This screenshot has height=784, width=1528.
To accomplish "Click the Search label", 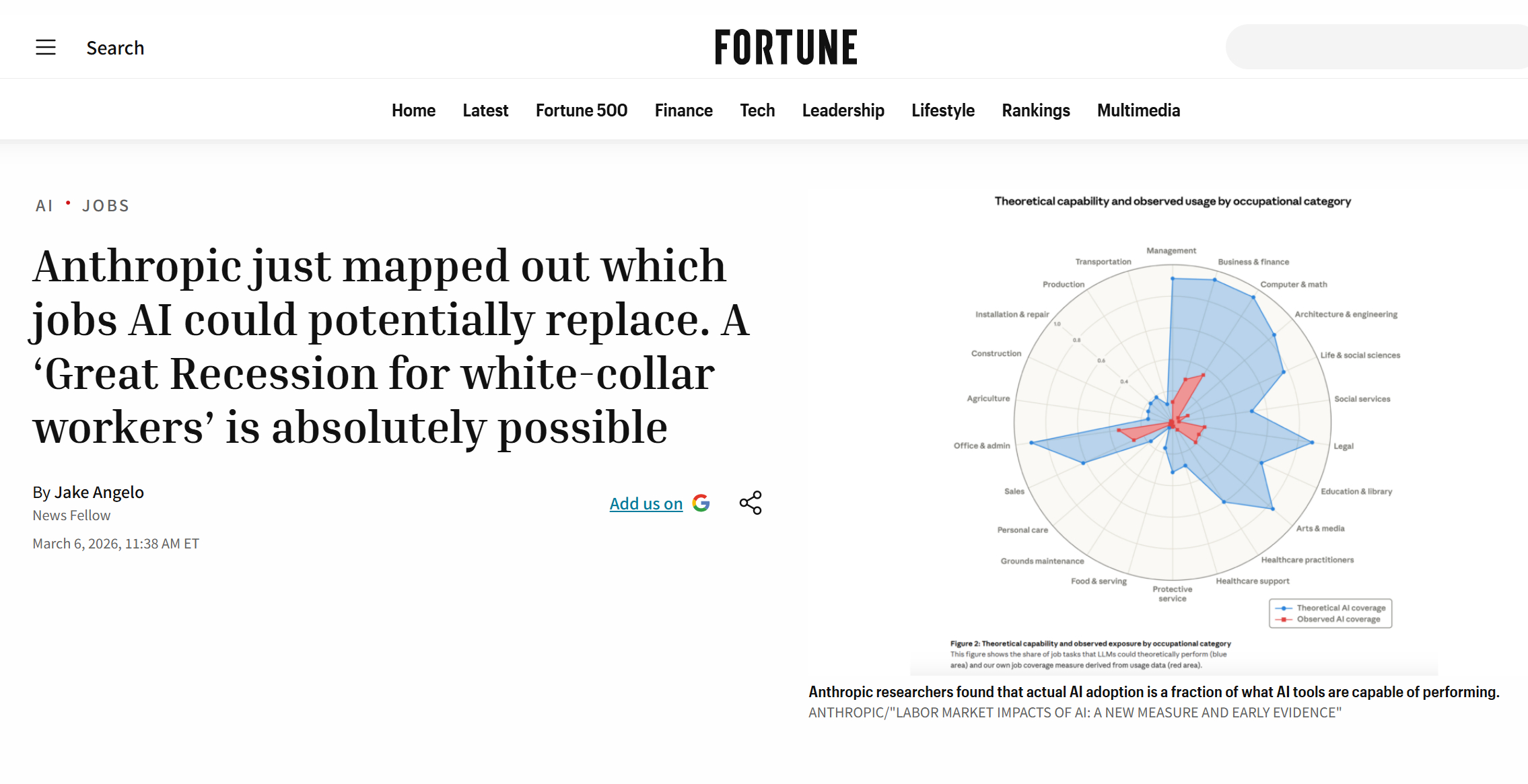I will 115,48.
